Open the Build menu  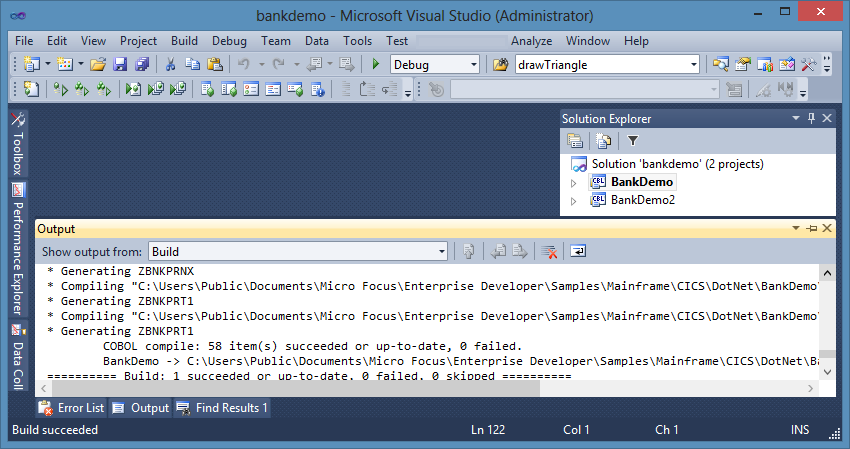pyautogui.click(x=184, y=41)
